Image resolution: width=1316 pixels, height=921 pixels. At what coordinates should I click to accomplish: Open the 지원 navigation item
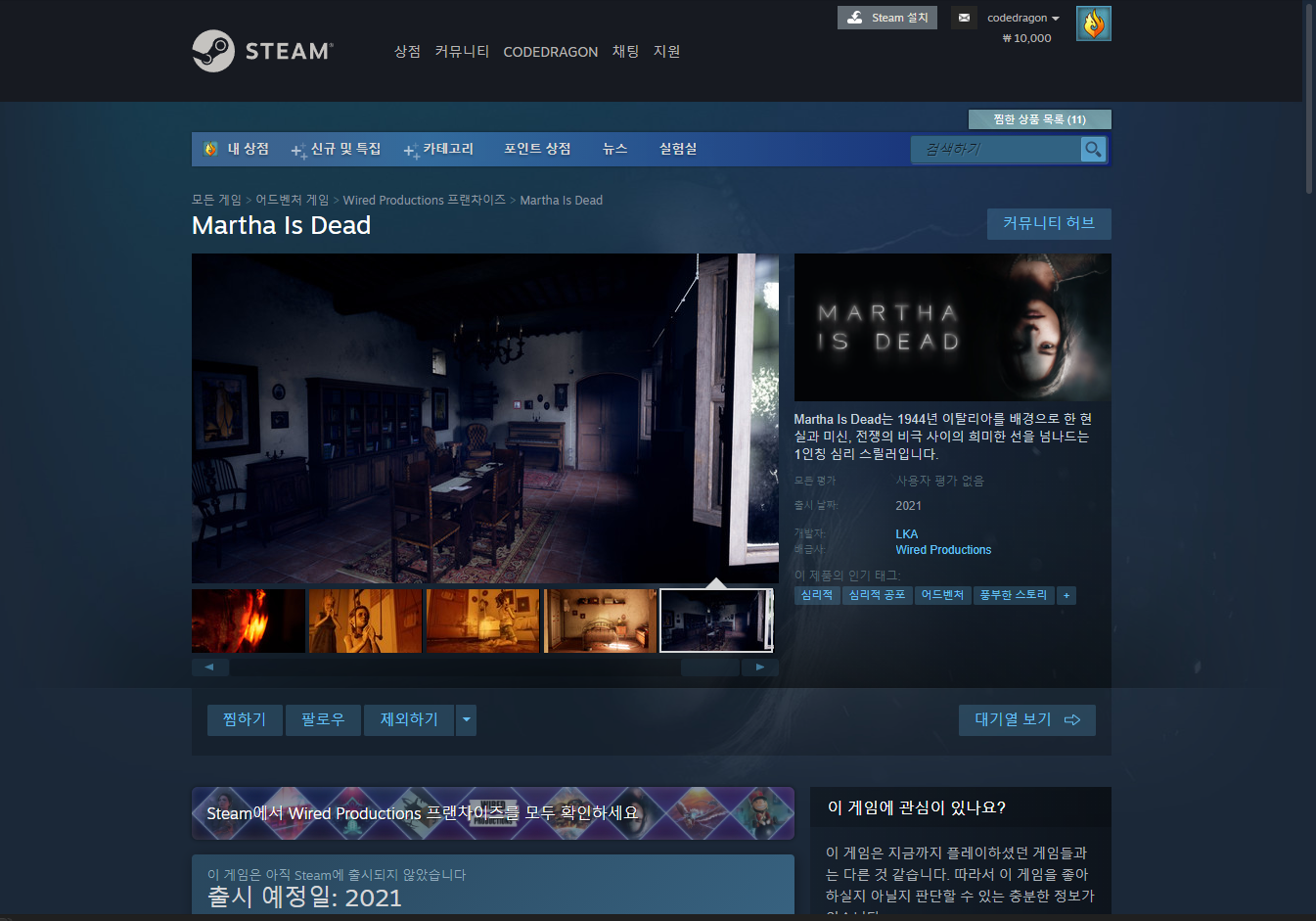click(666, 51)
